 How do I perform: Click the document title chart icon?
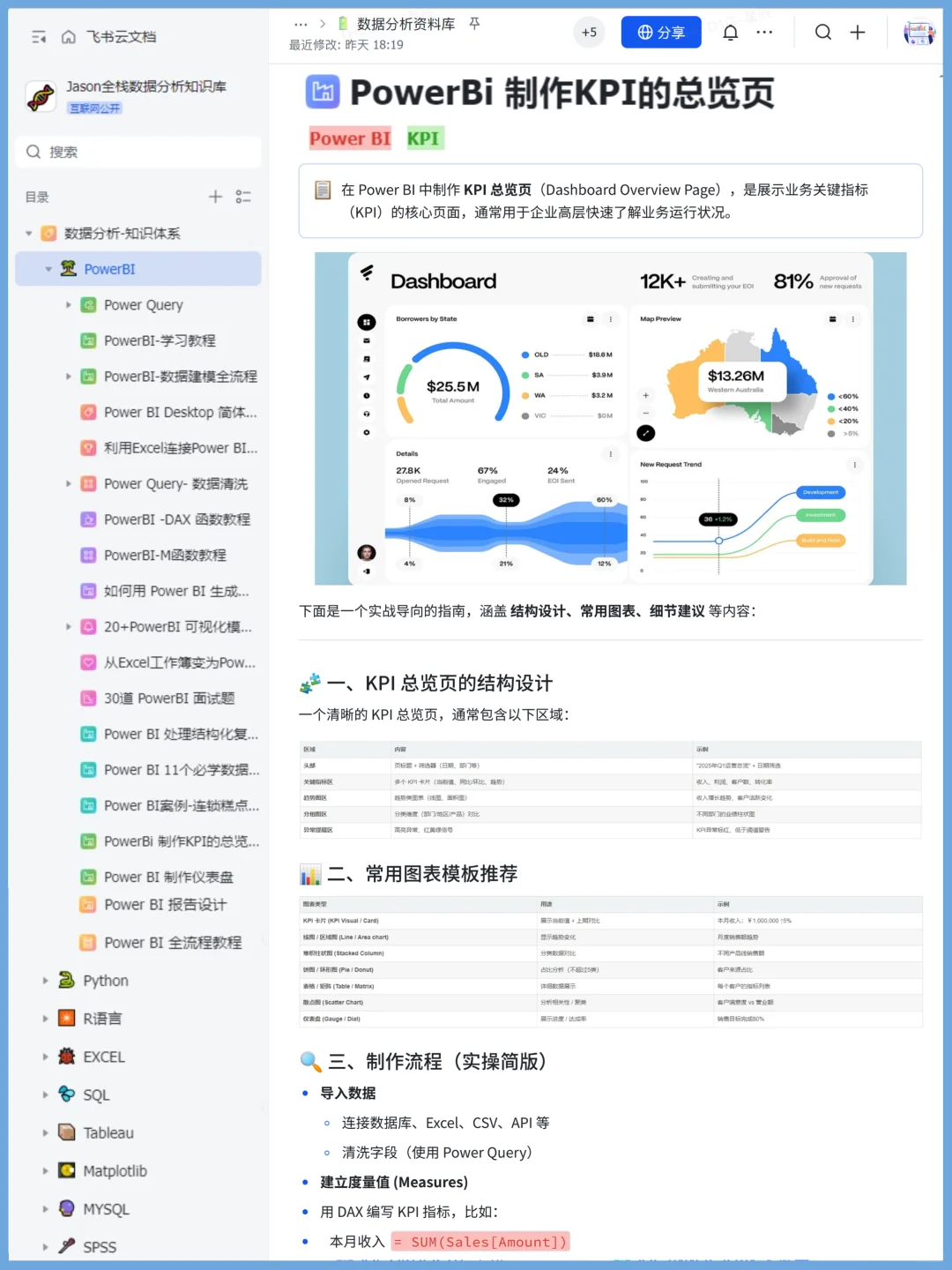point(322,92)
